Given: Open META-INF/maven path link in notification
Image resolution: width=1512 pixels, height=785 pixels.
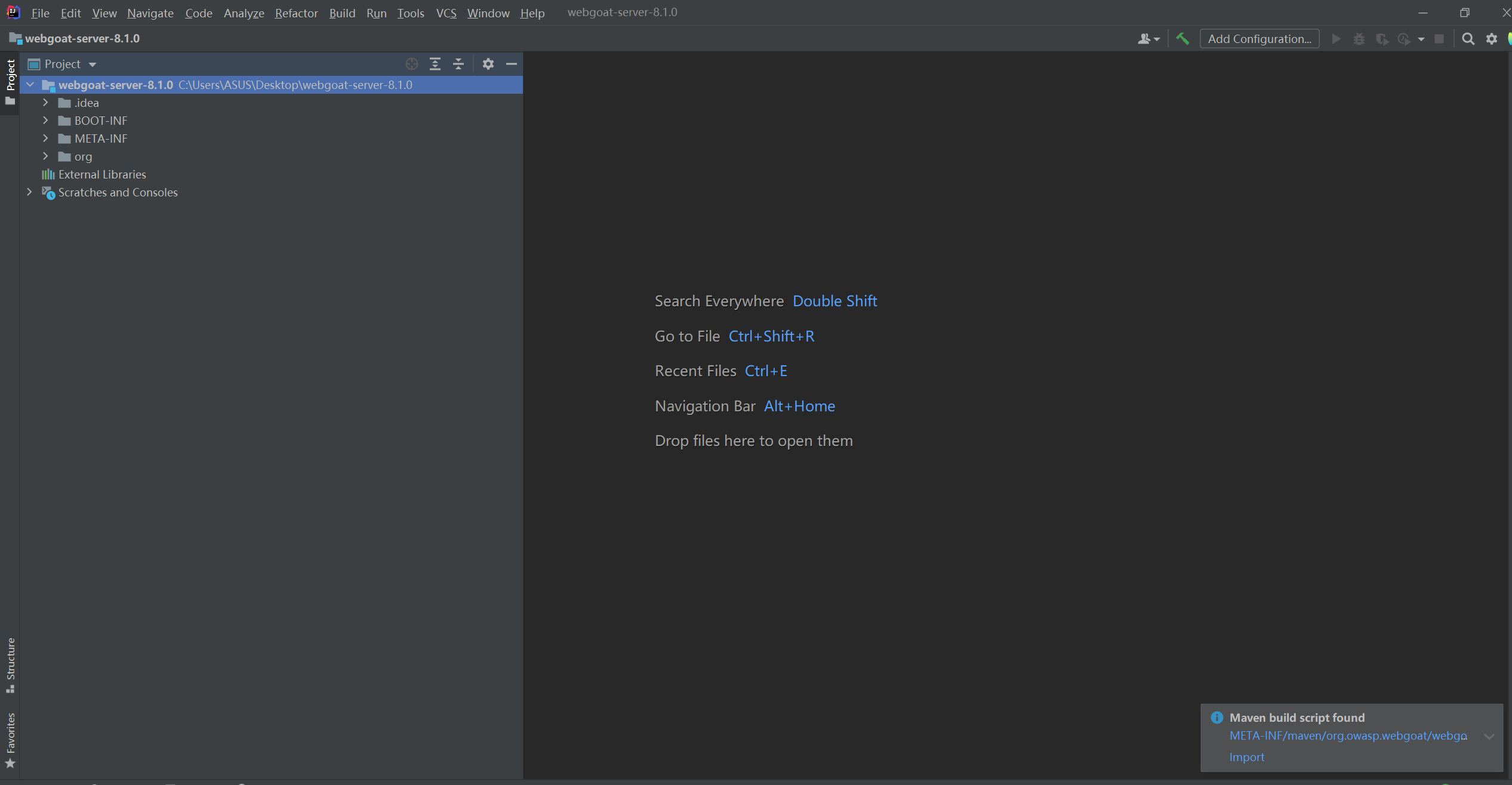Looking at the screenshot, I should click(x=1348, y=735).
